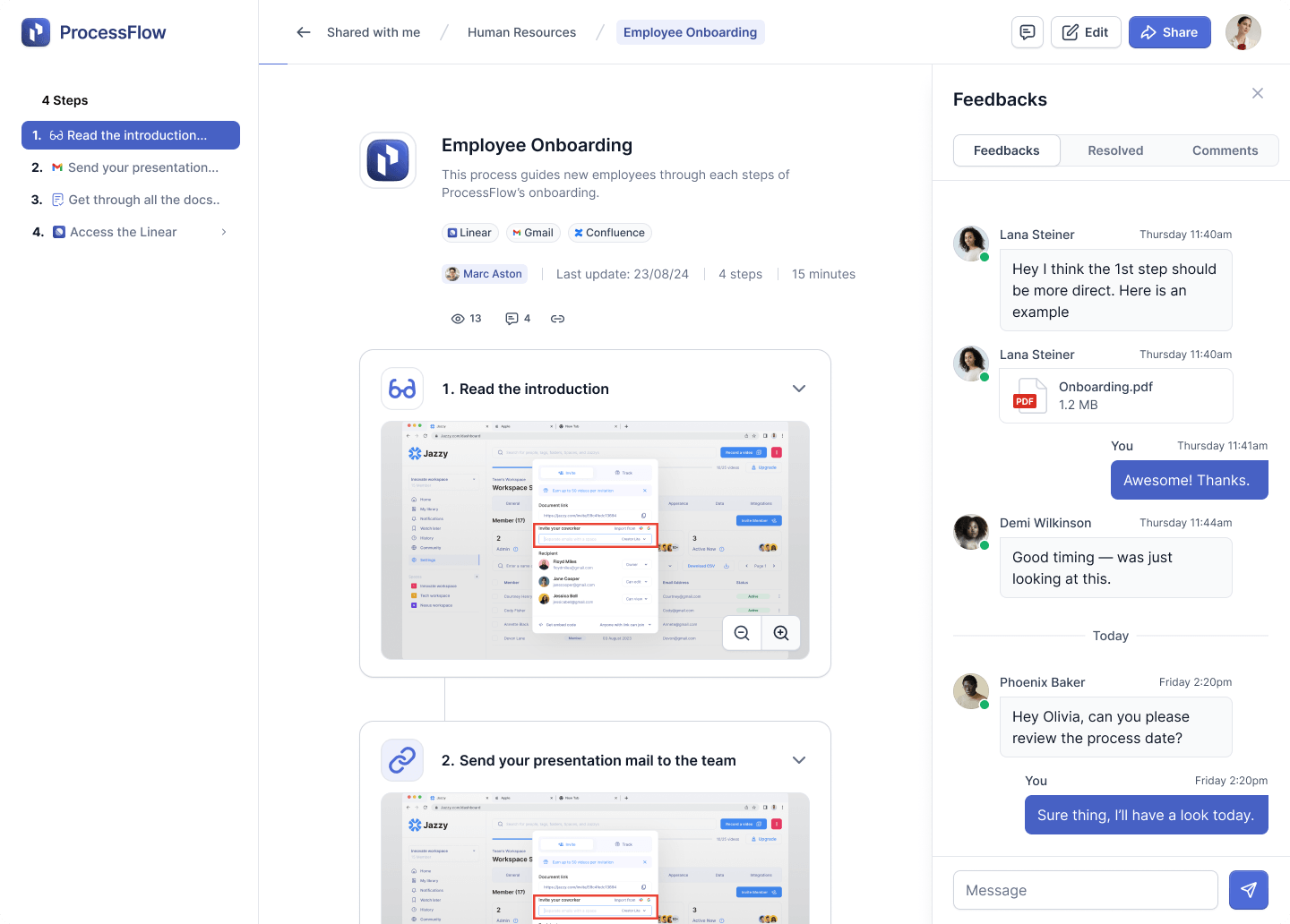The height and width of the screenshot is (924, 1290).
Task: Click the Linear icon in sidebar step 4
Action: 59,232
